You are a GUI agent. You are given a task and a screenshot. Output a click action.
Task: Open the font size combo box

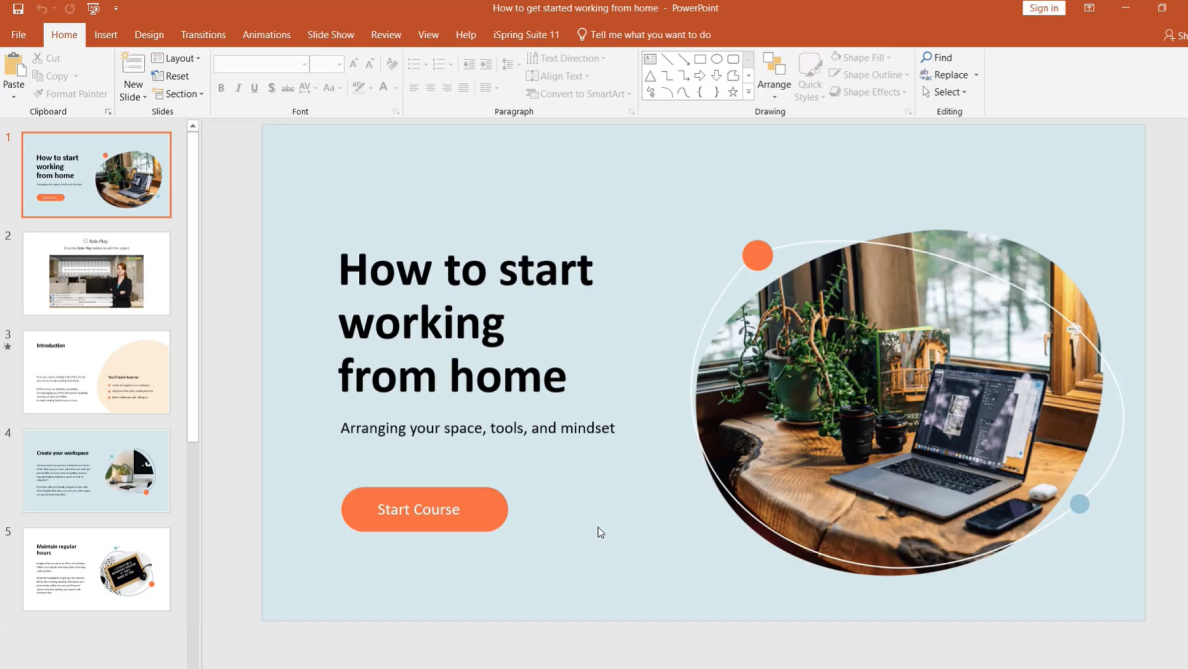coord(327,64)
